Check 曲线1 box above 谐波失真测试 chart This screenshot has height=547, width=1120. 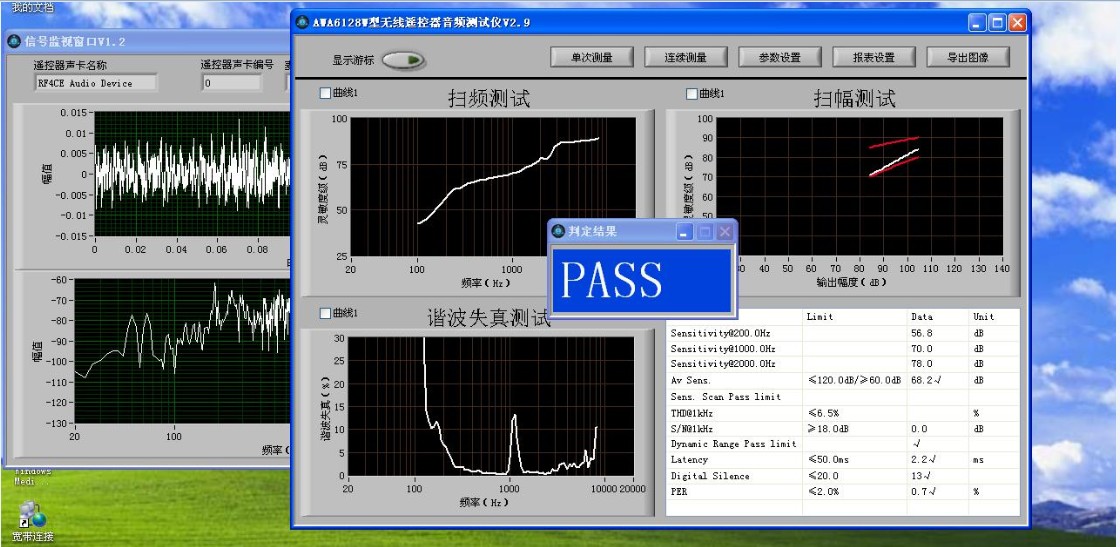[325, 313]
